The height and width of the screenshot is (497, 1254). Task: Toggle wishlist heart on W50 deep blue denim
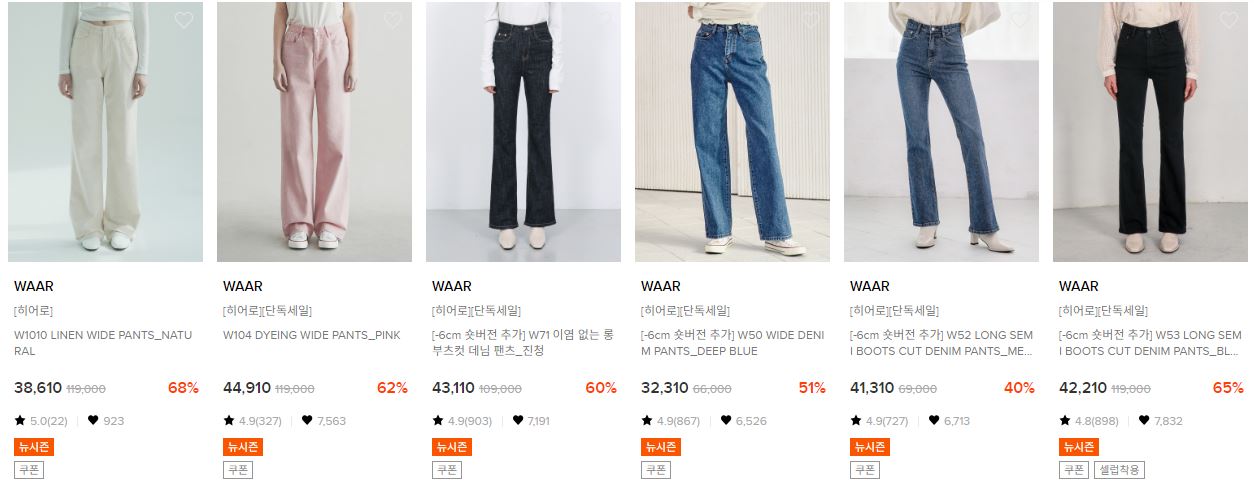pyautogui.click(x=811, y=20)
